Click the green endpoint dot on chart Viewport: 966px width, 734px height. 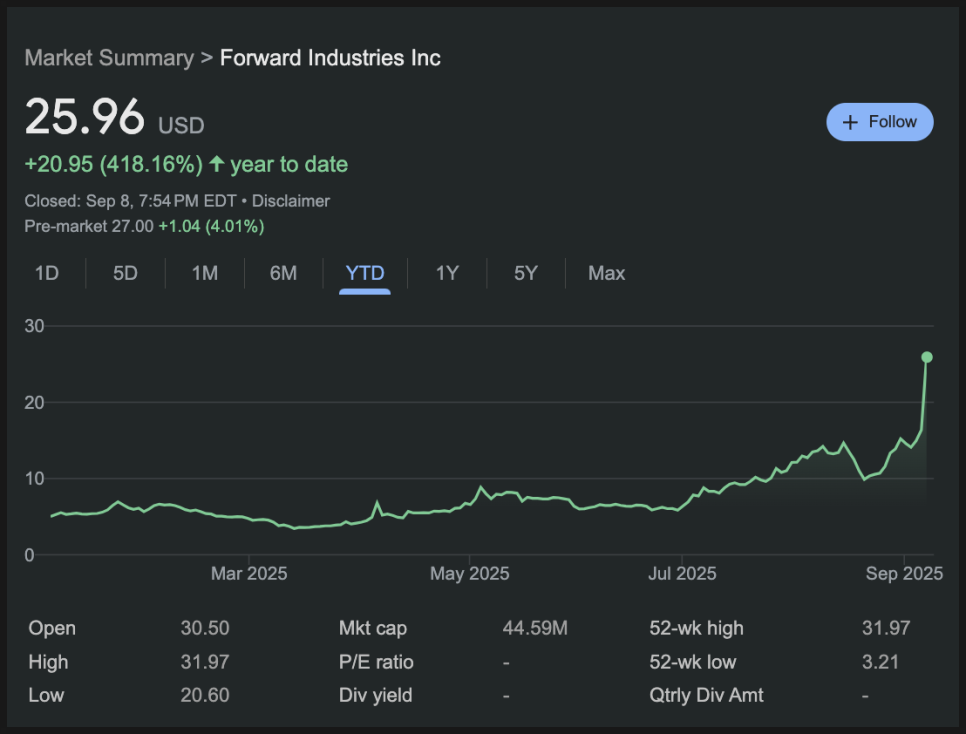click(927, 357)
